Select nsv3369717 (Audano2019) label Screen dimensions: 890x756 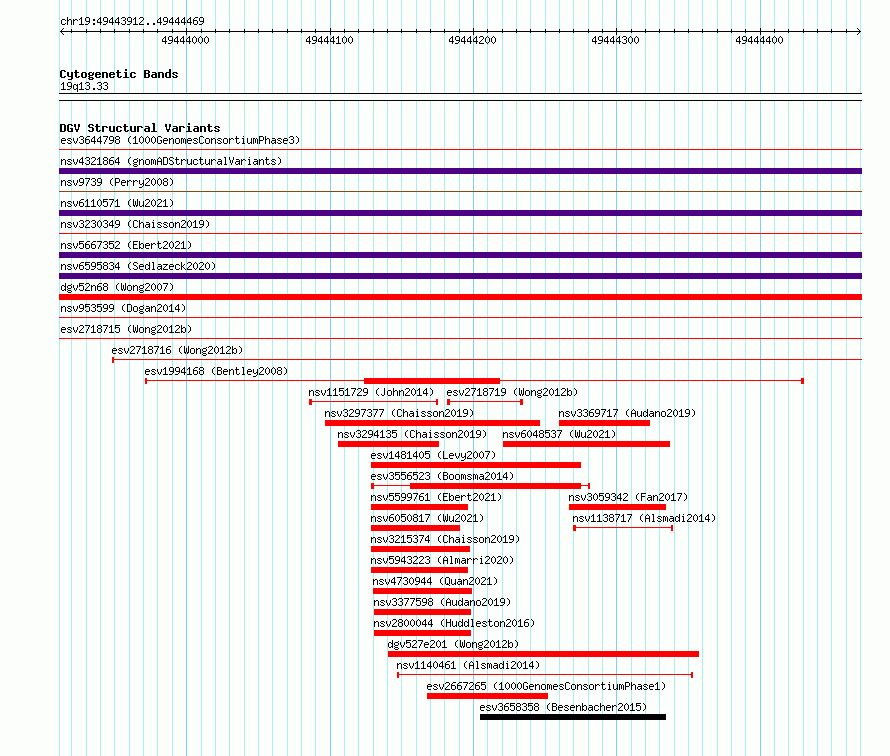click(x=627, y=413)
